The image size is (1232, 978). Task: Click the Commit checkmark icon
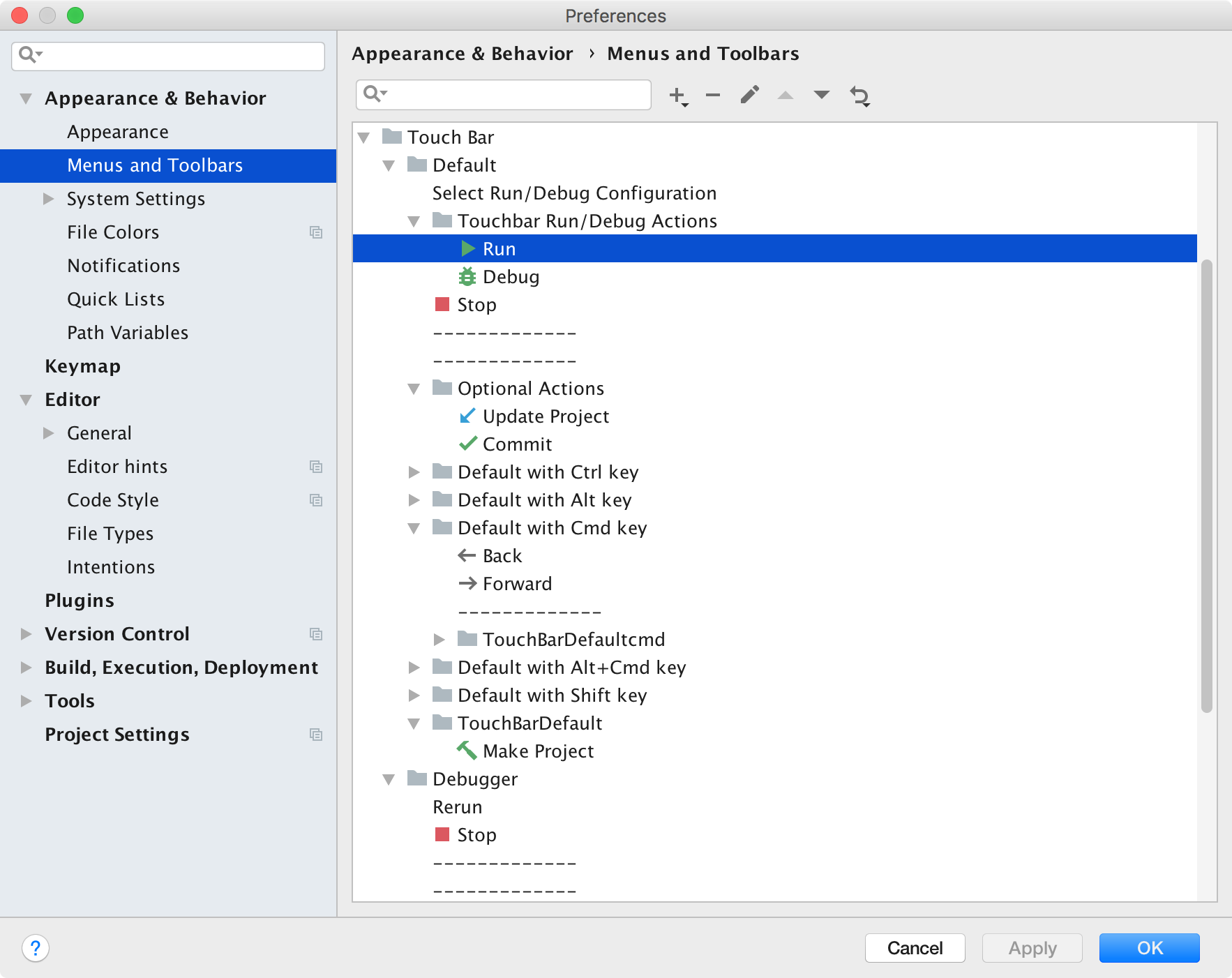point(468,444)
